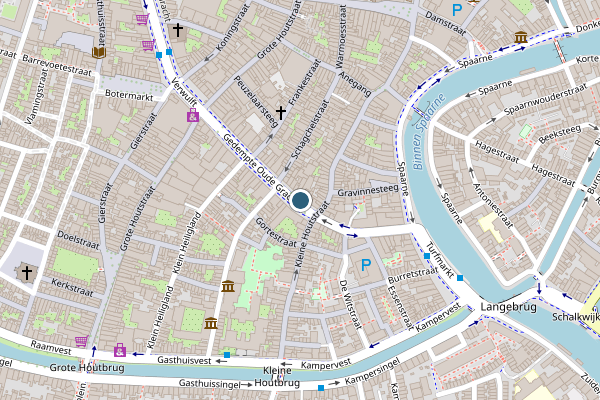Click the De Witstraat street name

(350, 305)
